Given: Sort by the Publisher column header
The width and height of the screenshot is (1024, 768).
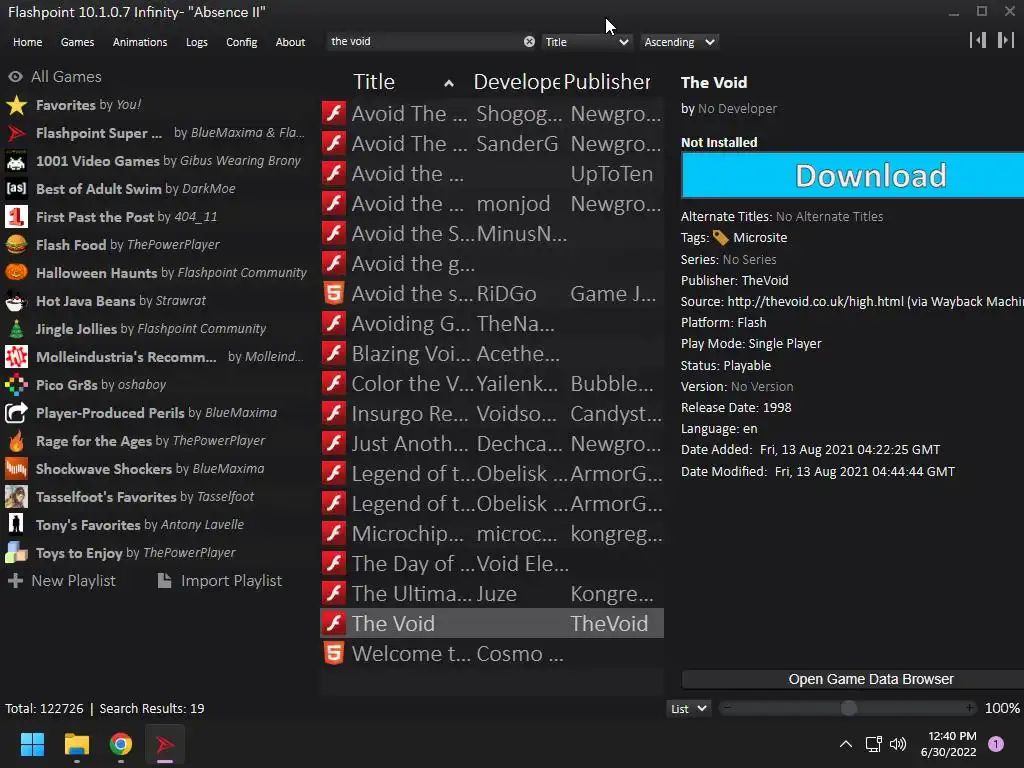Looking at the screenshot, I should click(607, 82).
